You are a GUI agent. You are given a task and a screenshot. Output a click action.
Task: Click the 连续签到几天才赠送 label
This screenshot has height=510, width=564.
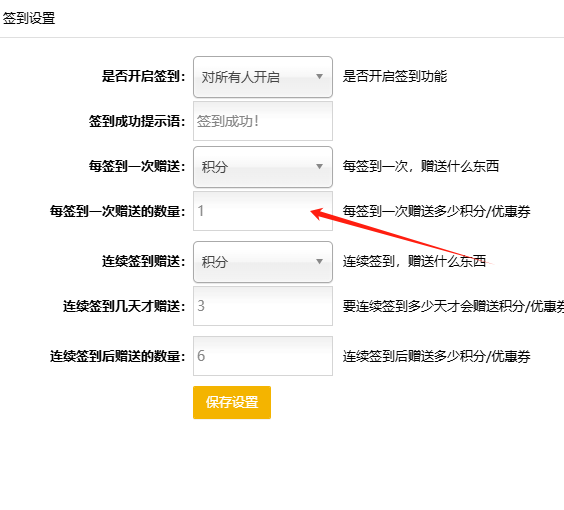pos(124,306)
